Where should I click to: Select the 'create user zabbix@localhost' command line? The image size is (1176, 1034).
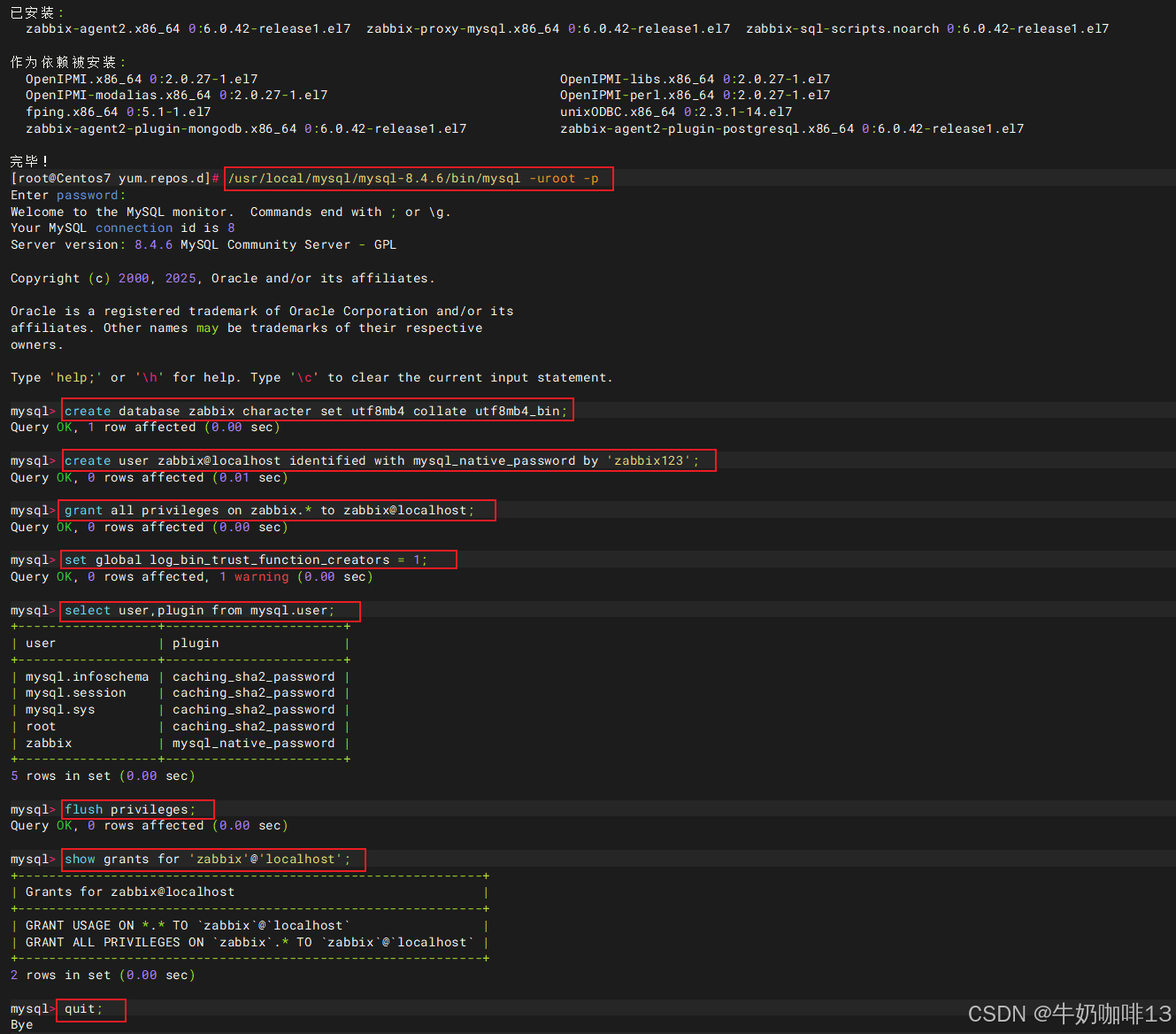point(381,460)
